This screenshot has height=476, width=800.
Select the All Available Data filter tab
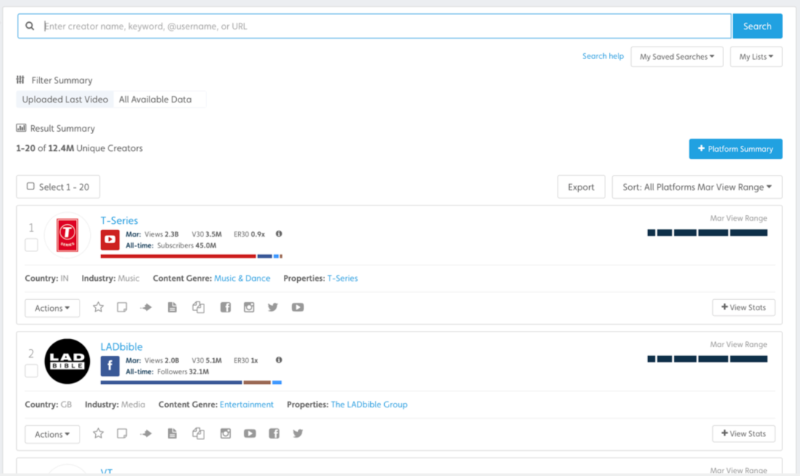[156, 99]
